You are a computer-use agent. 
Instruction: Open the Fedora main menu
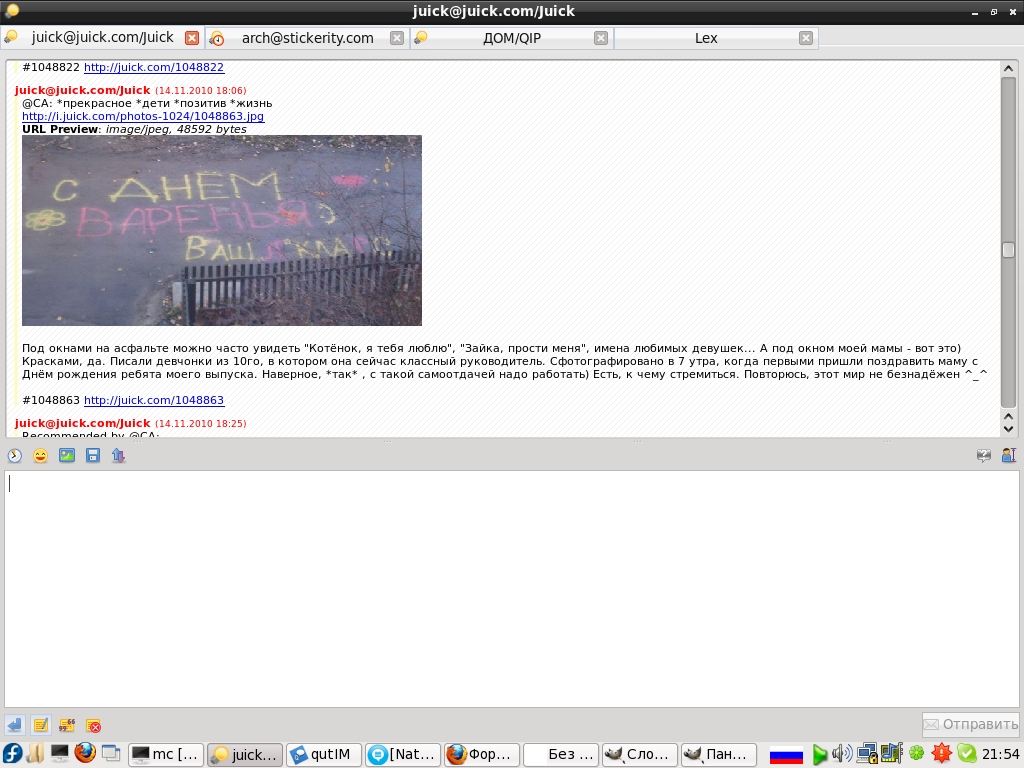(x=12, y=754)
